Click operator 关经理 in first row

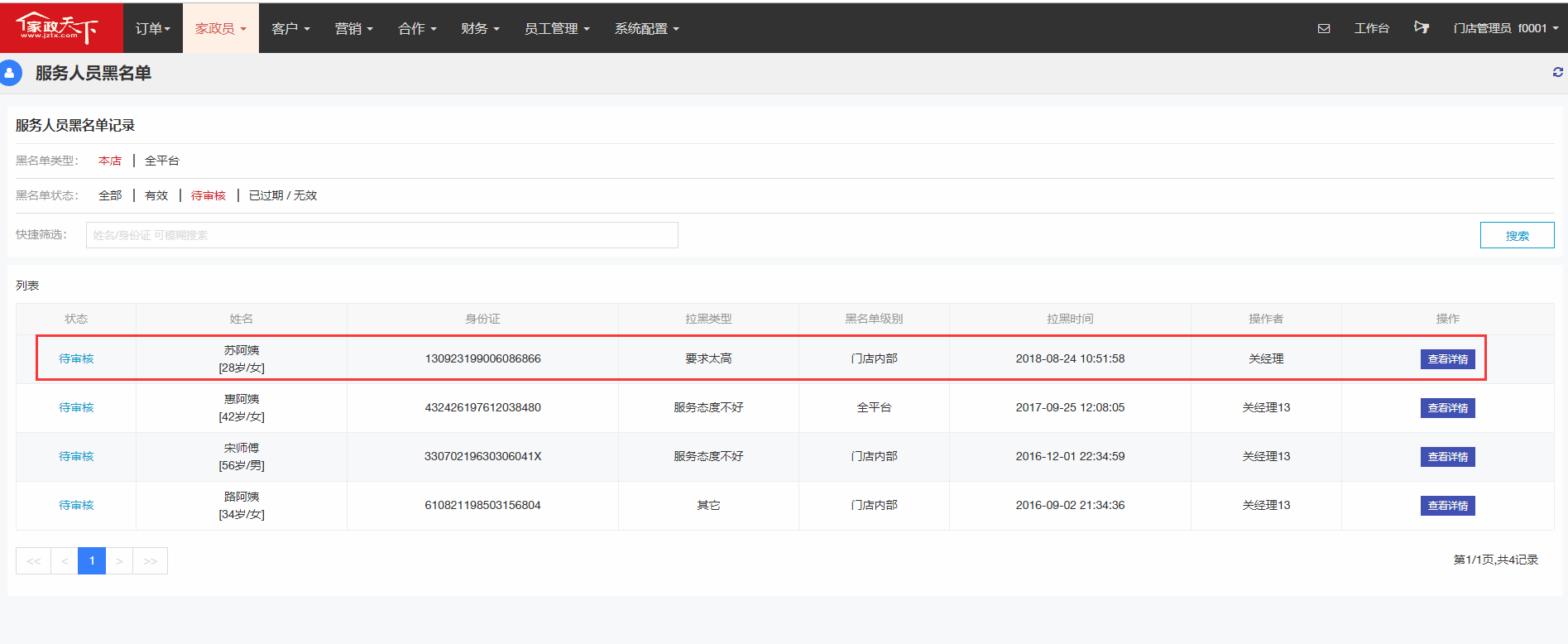coord(1266,358)
